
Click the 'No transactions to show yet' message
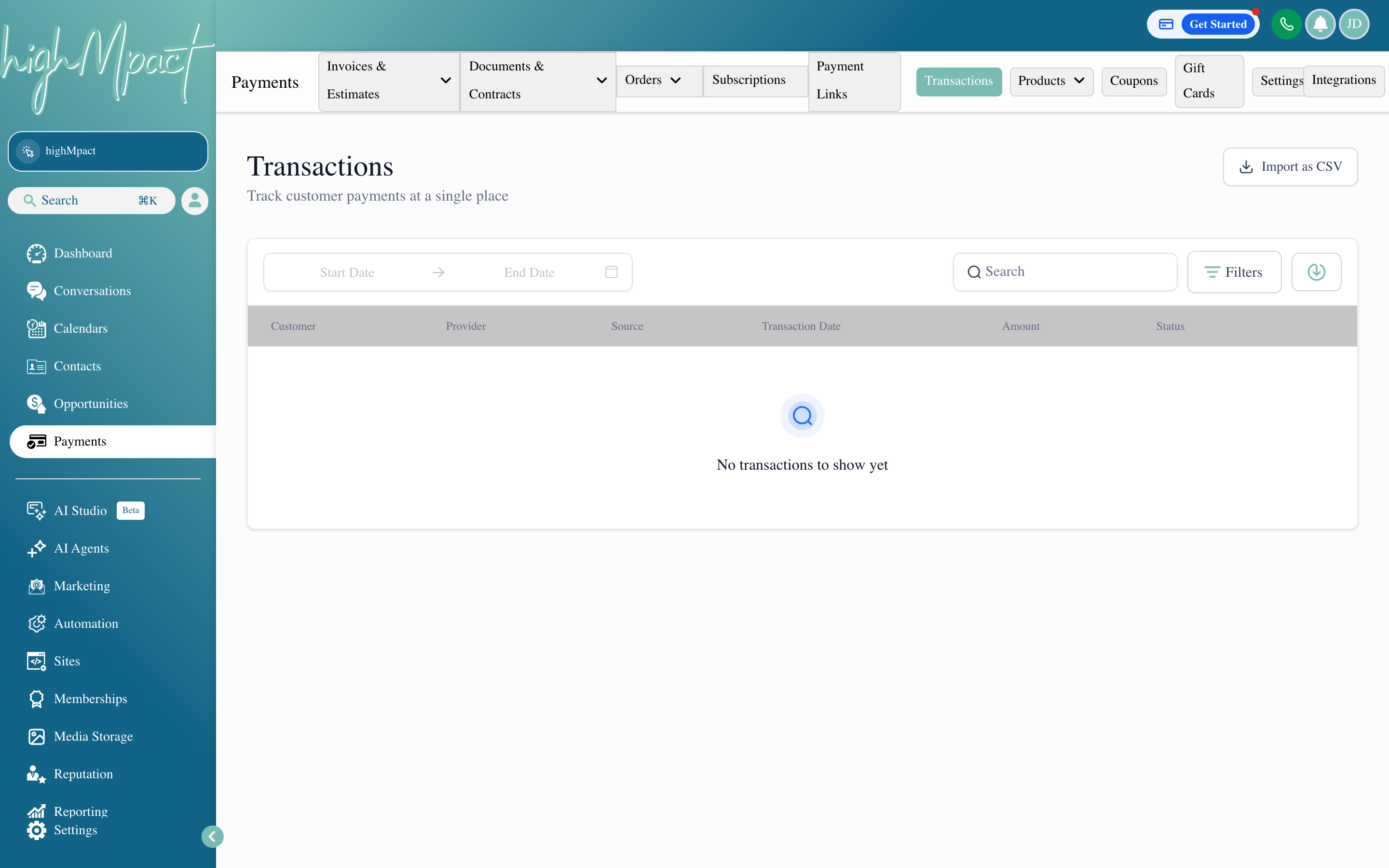coord(802,464)
